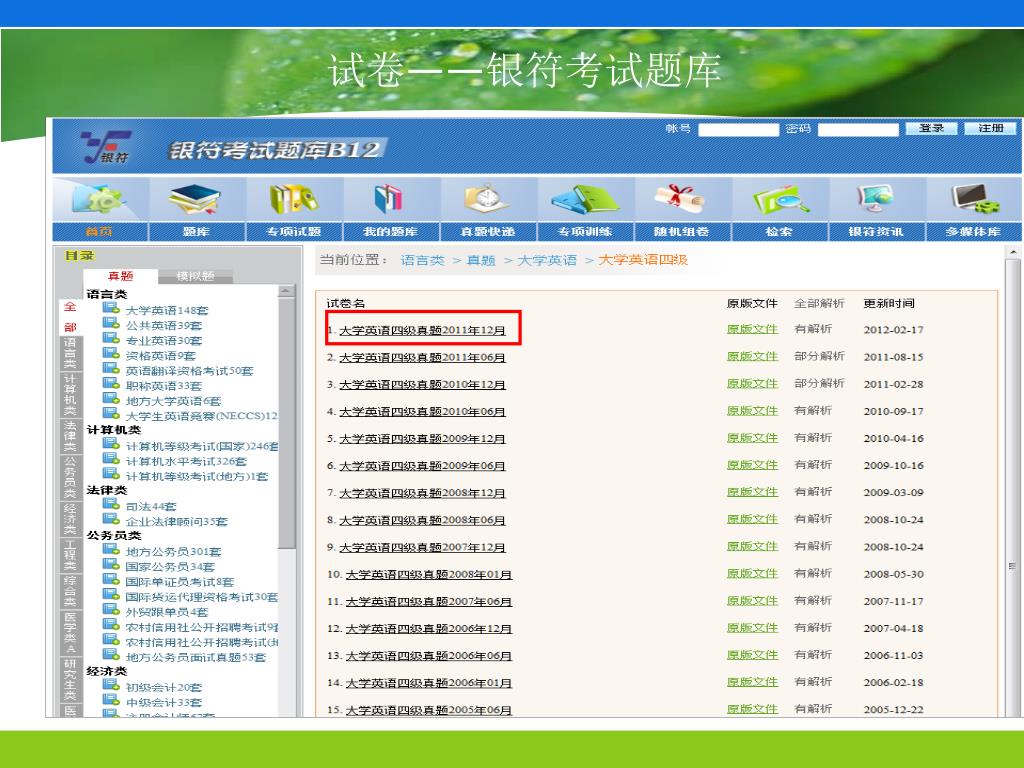
Task: Click the main content scrollbar up arrow
Action: (1012, 252)
